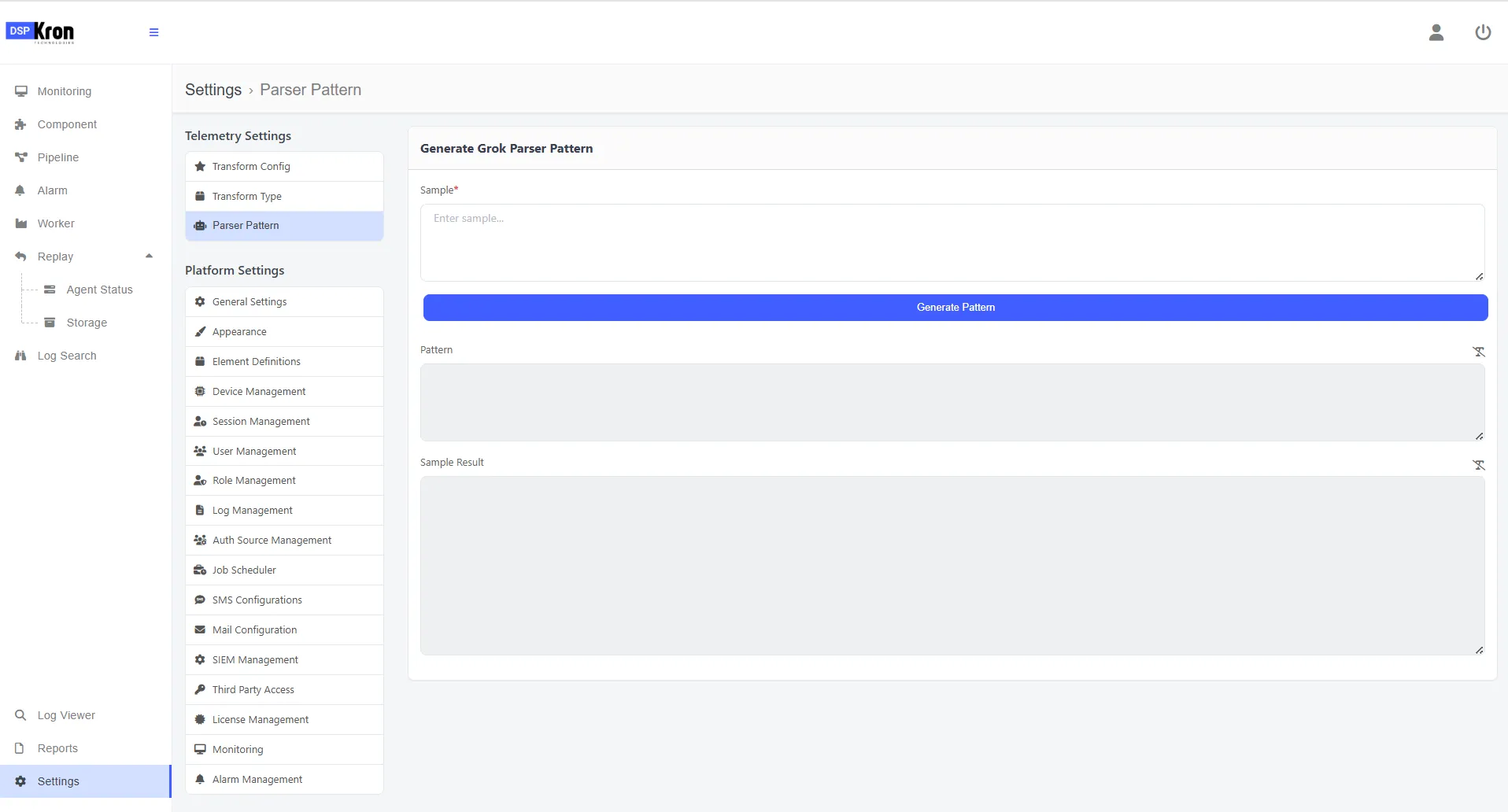
Task: Click the Monitoring sidebar icon
Action: pyautogui.click(x=21, y=91)
